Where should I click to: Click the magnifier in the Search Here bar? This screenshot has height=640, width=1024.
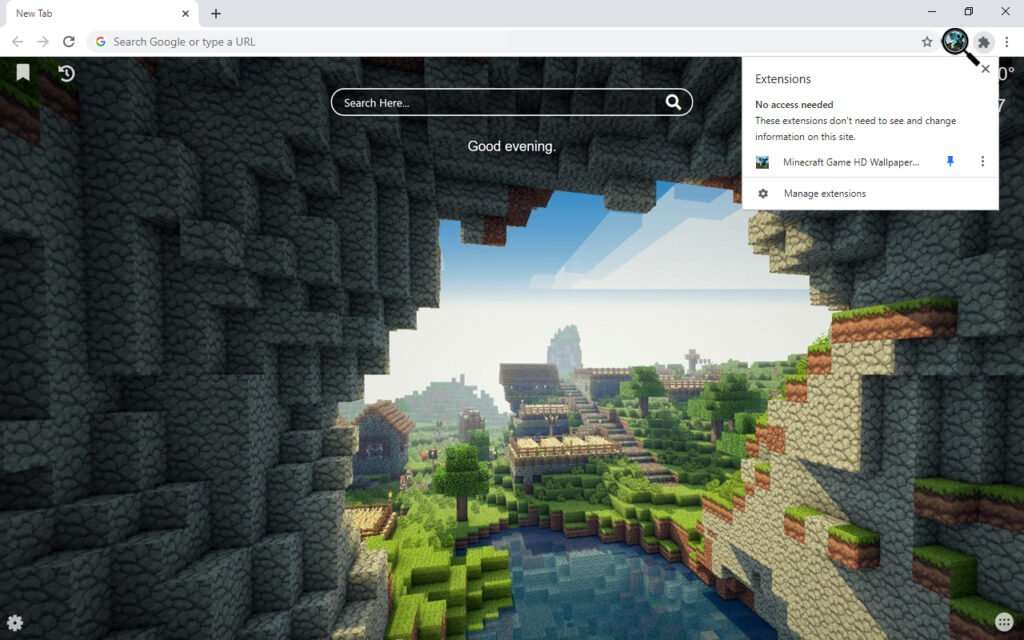pos(674,102)
